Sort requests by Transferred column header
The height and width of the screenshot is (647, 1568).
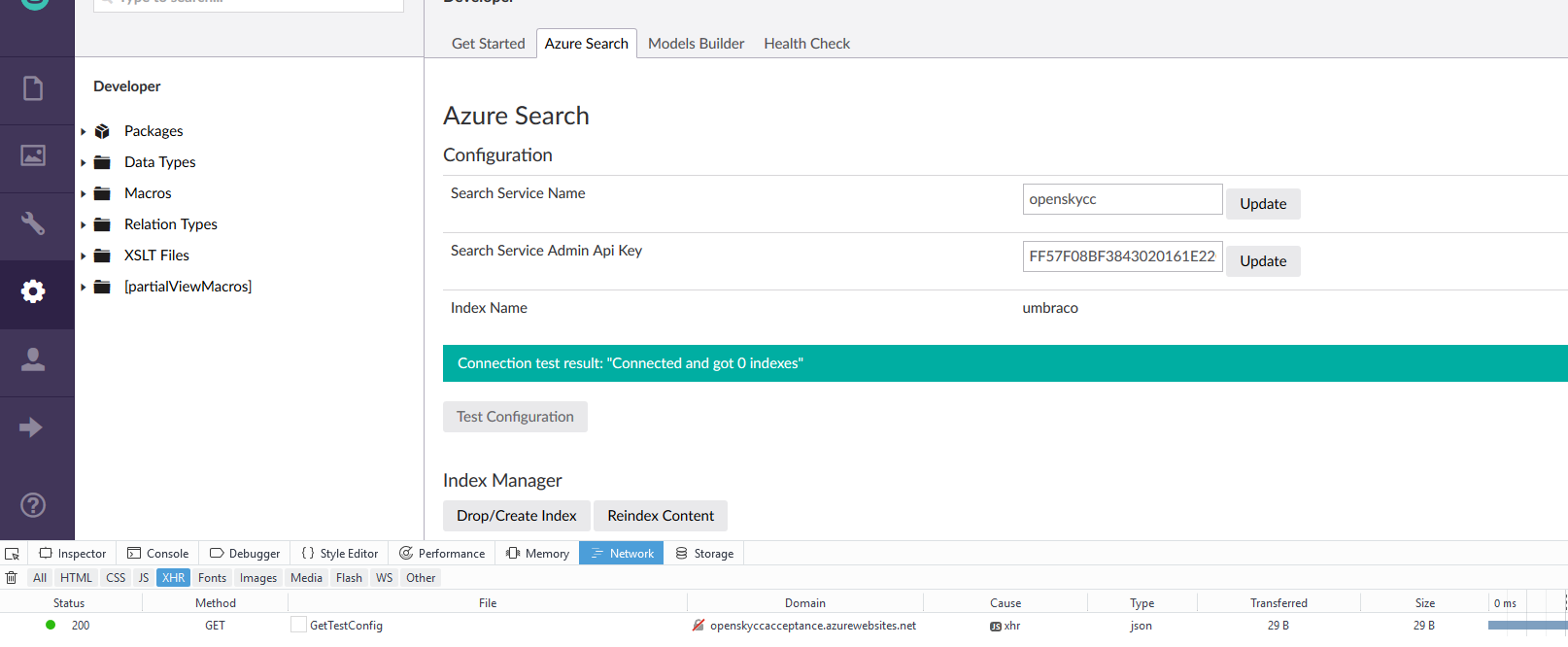(1278, 603)
